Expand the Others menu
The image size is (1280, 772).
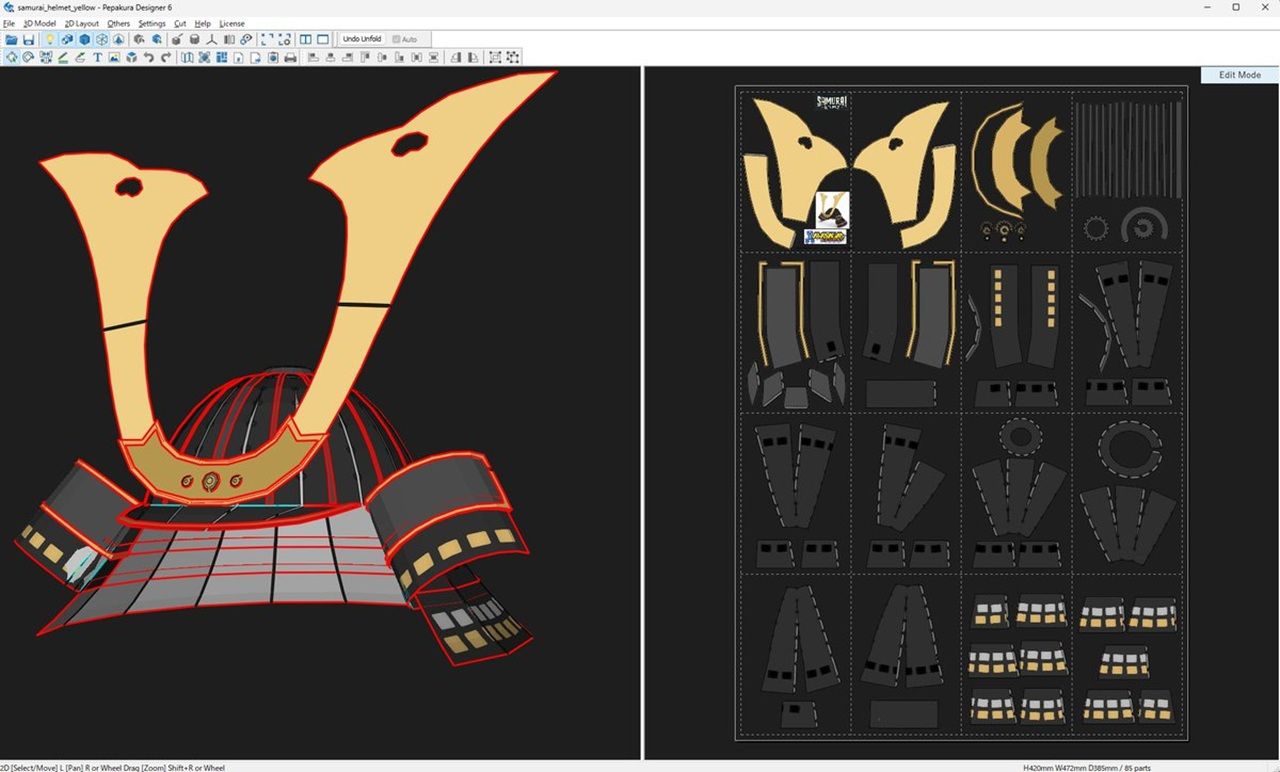click(x=118, y=23)
